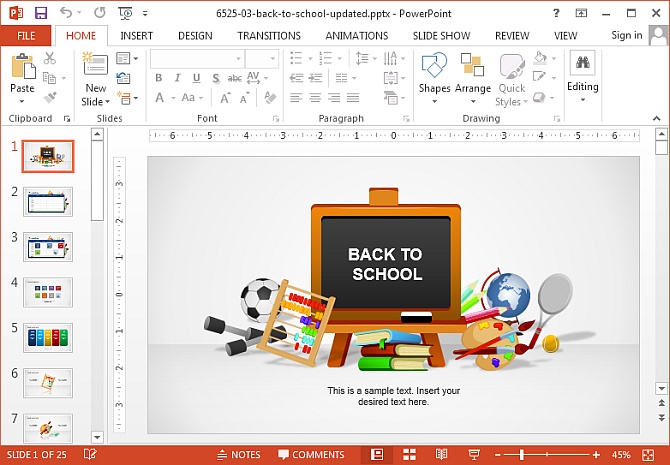Open the Customize Quick Access Toolbar arrow

pos(145,14)
